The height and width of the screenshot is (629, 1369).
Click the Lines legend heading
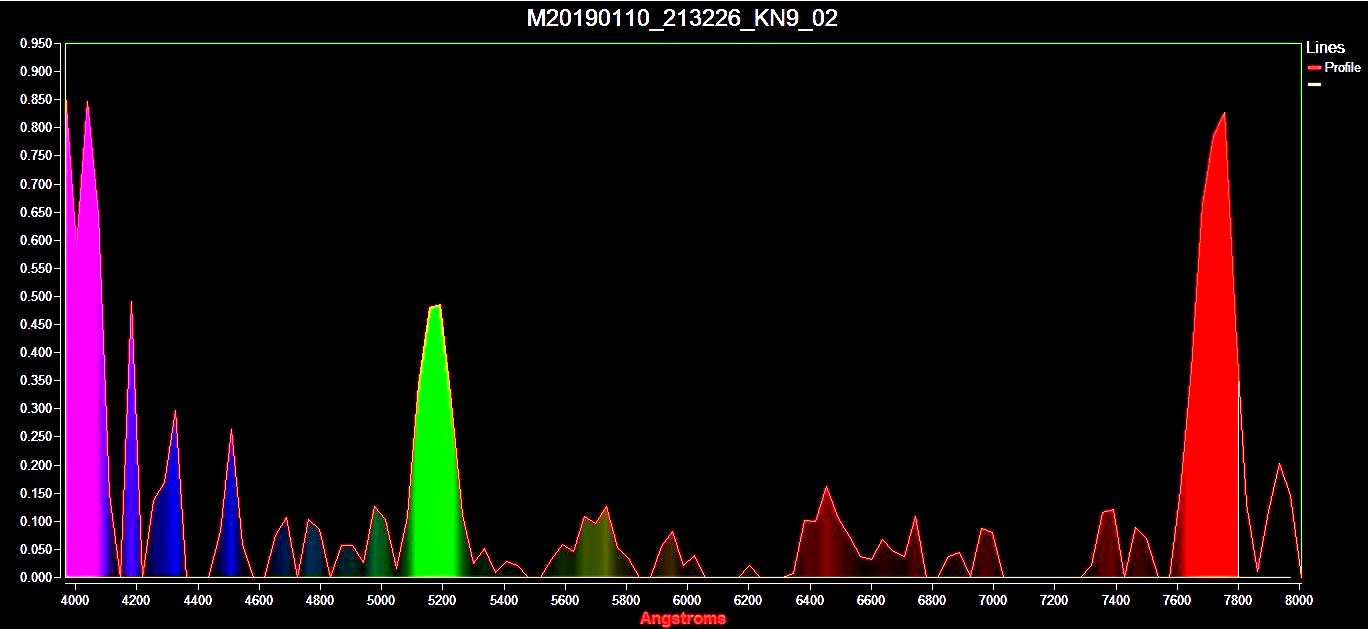coord(1325,48)
